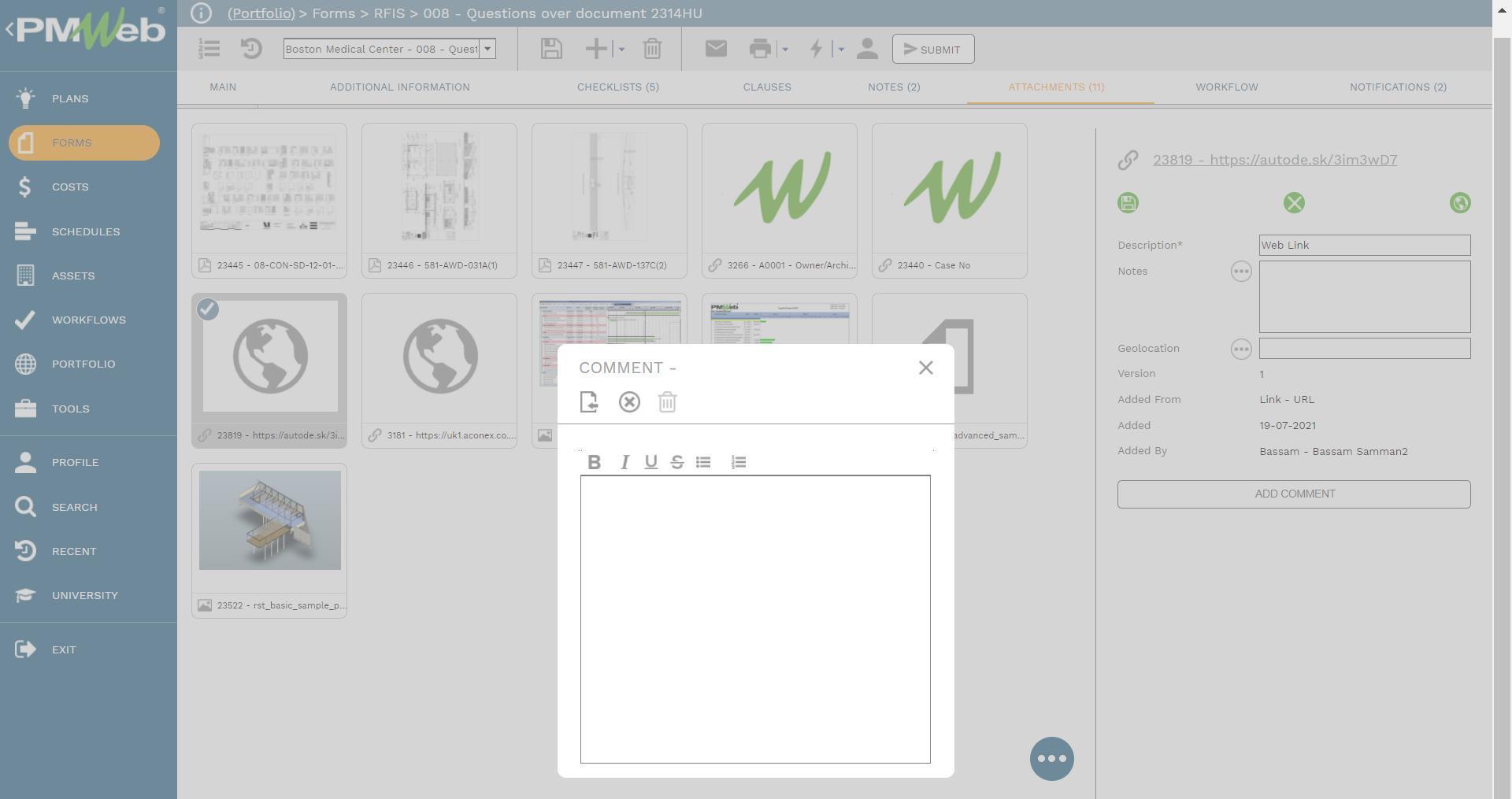Click the cancel comment circle-X icon
This screenshot has height=799, width=1512.
629,402
